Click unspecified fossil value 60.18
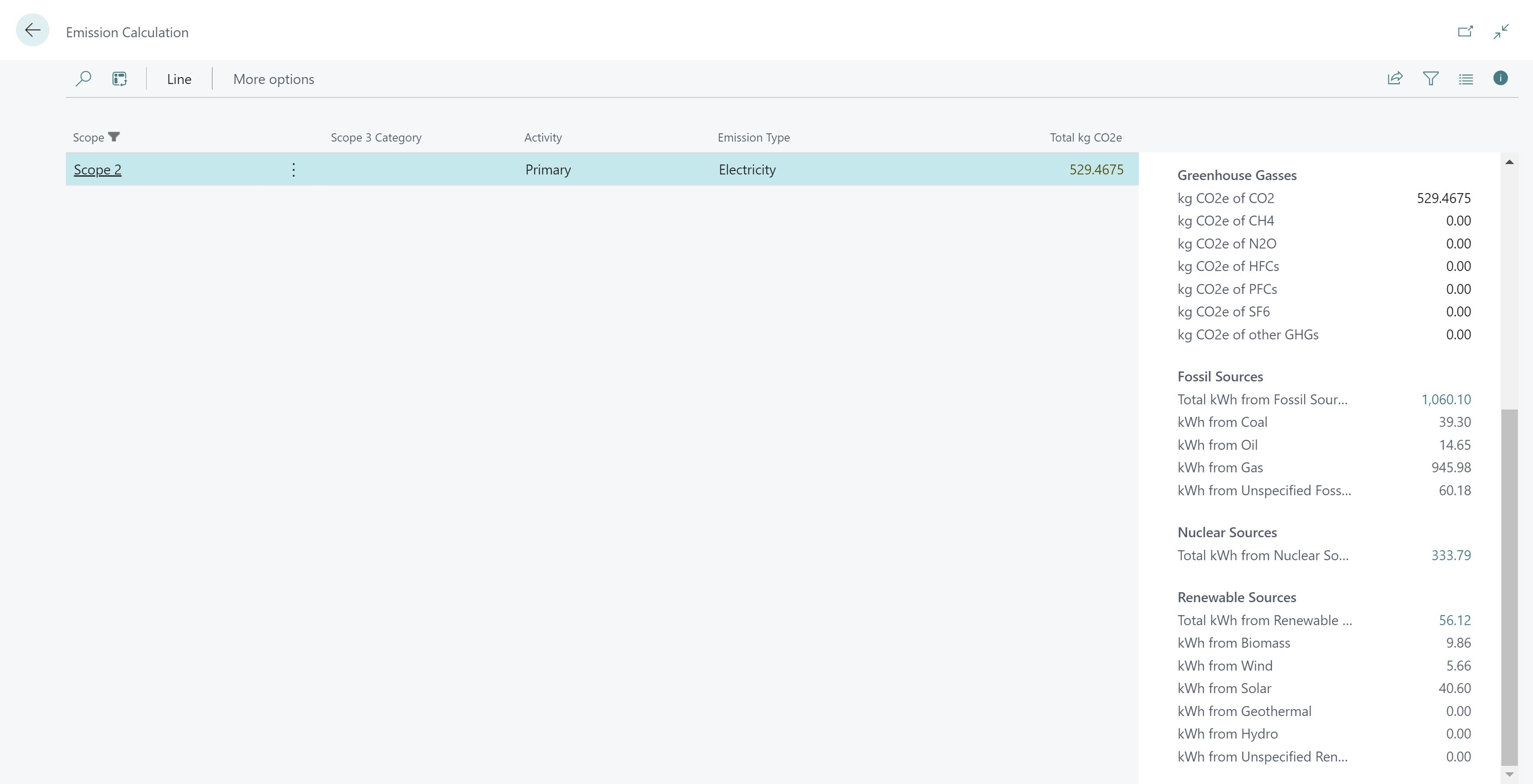1533x784 pixels. tap(1455, 490)
